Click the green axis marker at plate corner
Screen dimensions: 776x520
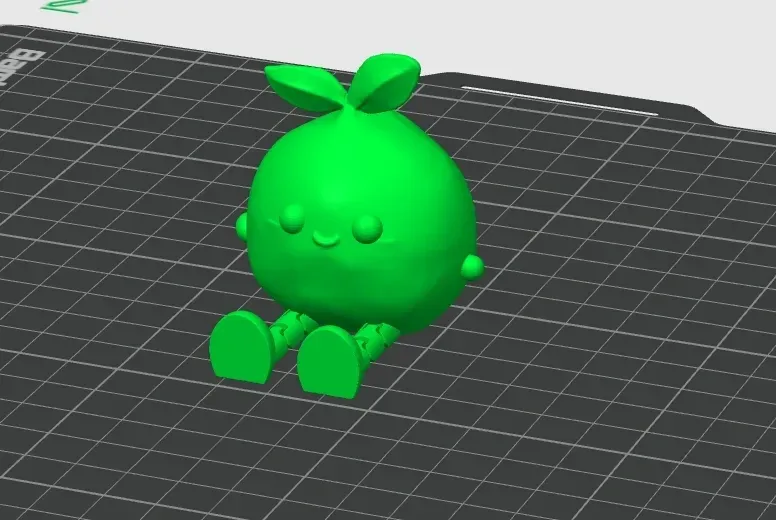tap(63, 5)
